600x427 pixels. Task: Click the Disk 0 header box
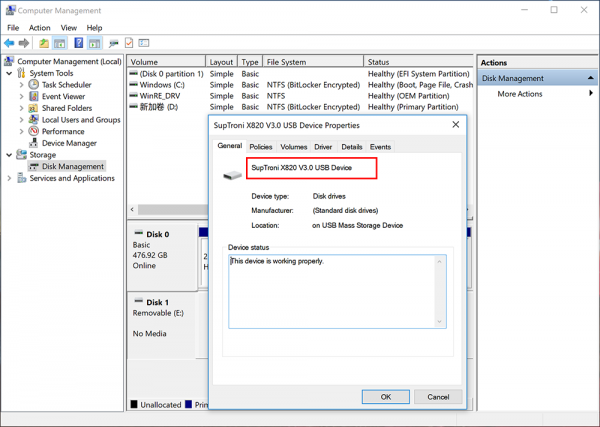click(162, 256)
